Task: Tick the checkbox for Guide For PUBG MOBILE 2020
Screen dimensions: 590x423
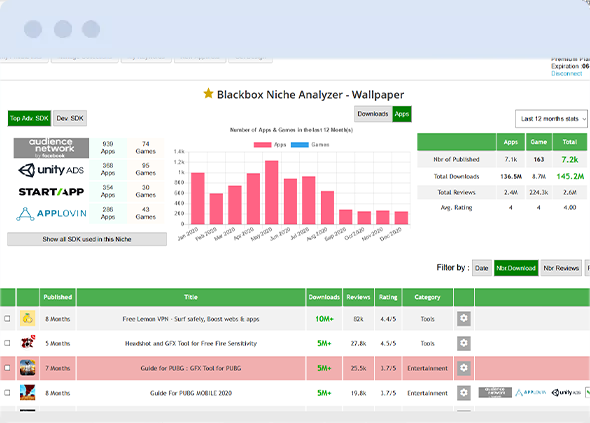Action: click(7, 393)
